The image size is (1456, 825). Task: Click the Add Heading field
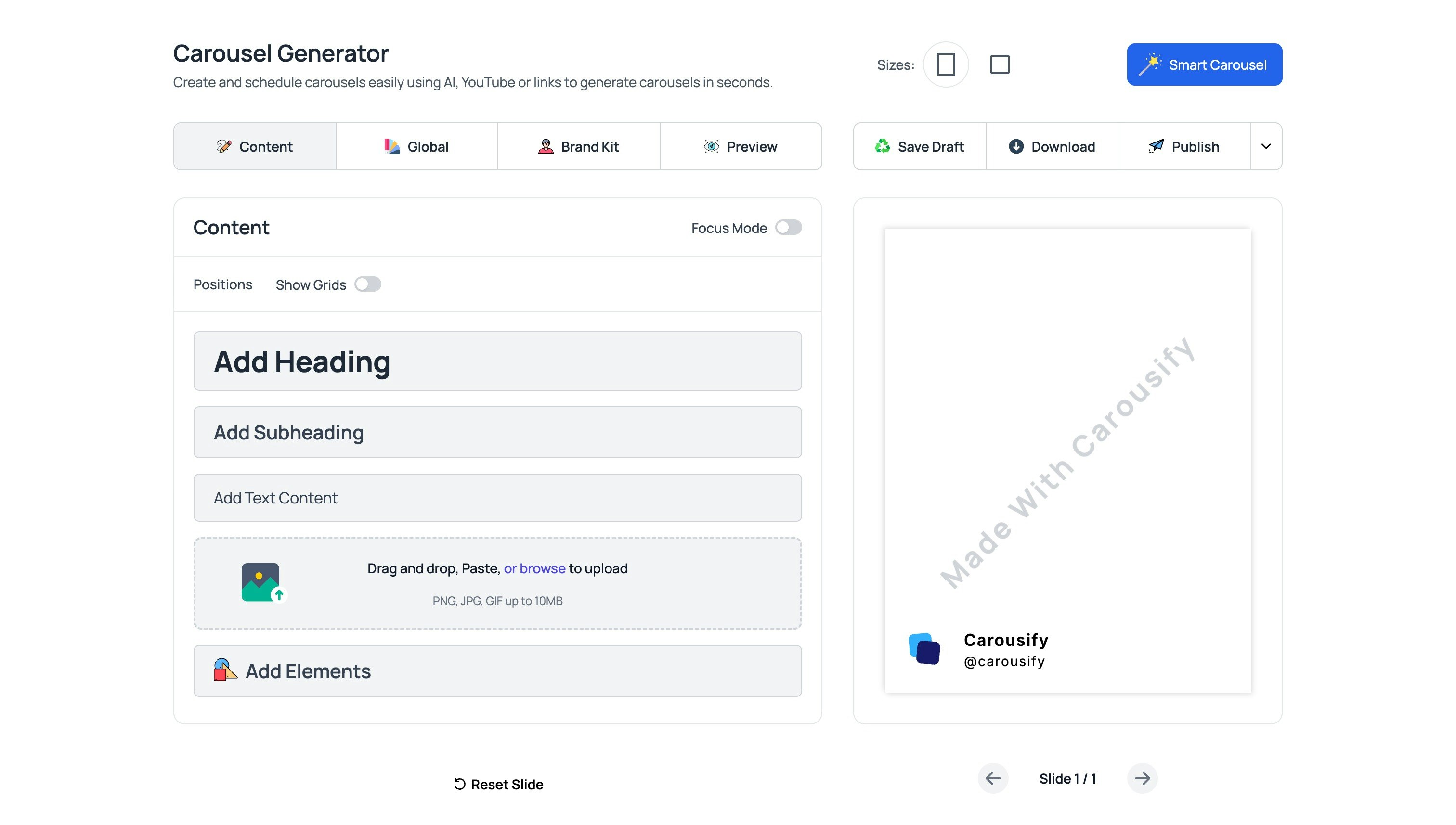498,361
